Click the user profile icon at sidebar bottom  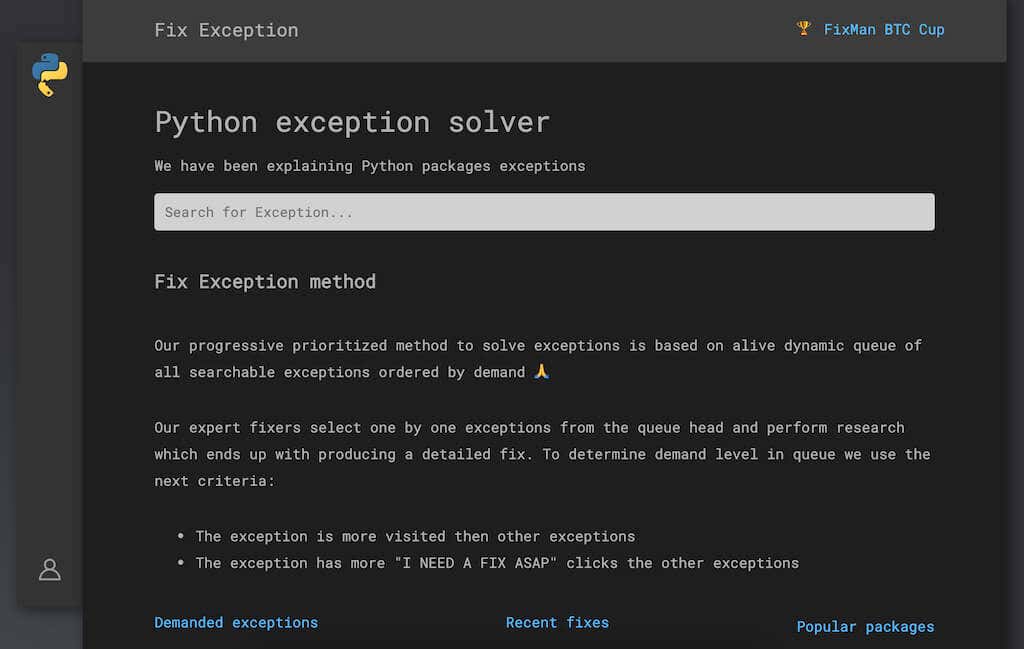tap(49, 569)
